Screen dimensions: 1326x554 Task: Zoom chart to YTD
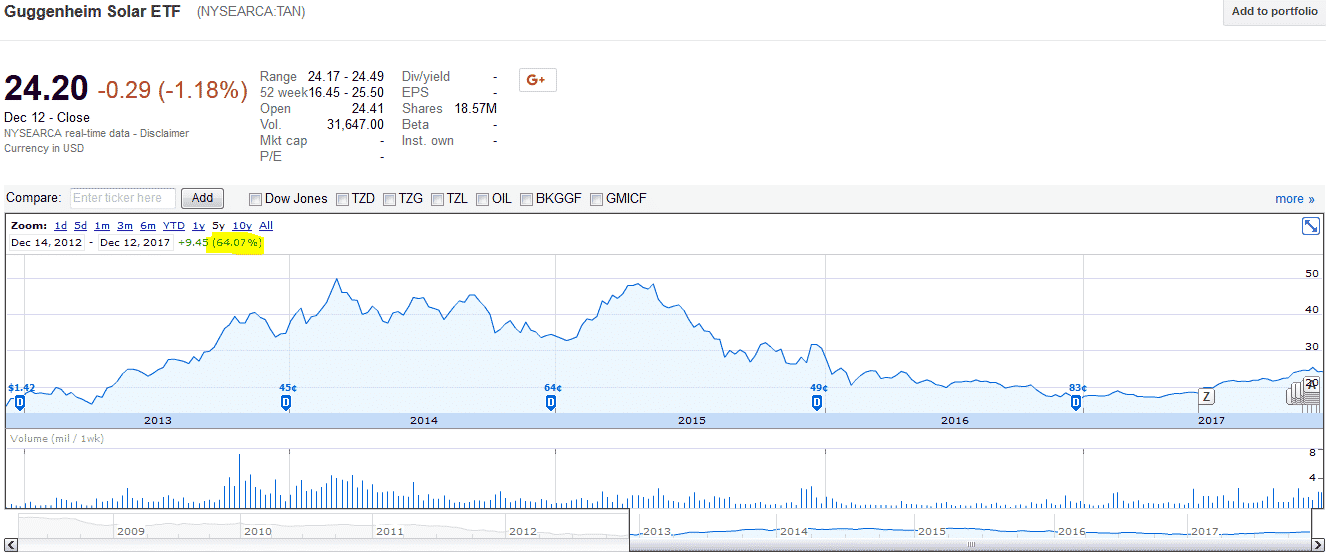pyautogui.click(x=174, y=226)
